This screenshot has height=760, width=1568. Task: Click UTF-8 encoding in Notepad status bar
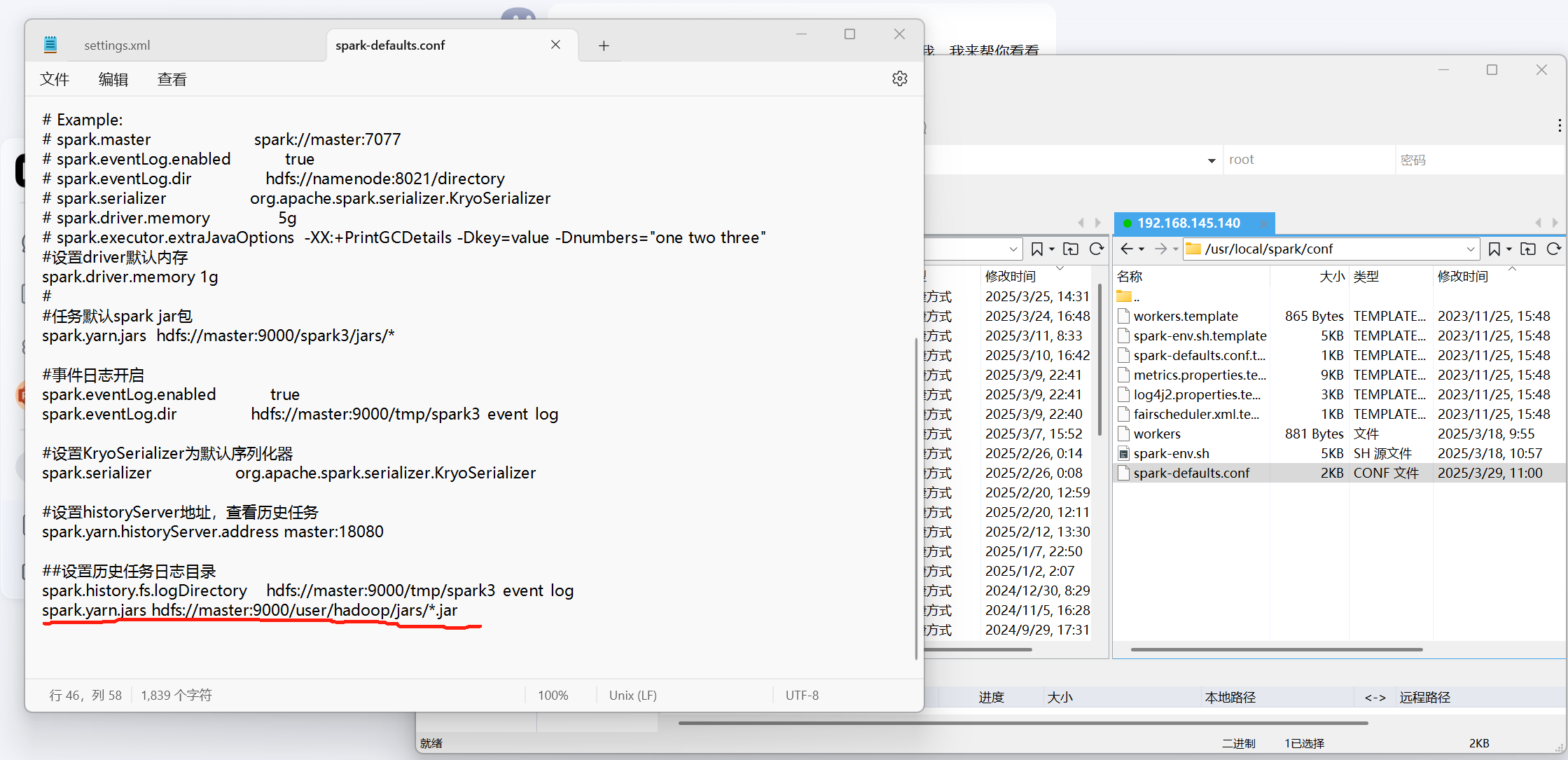click(x=801, y=695)
